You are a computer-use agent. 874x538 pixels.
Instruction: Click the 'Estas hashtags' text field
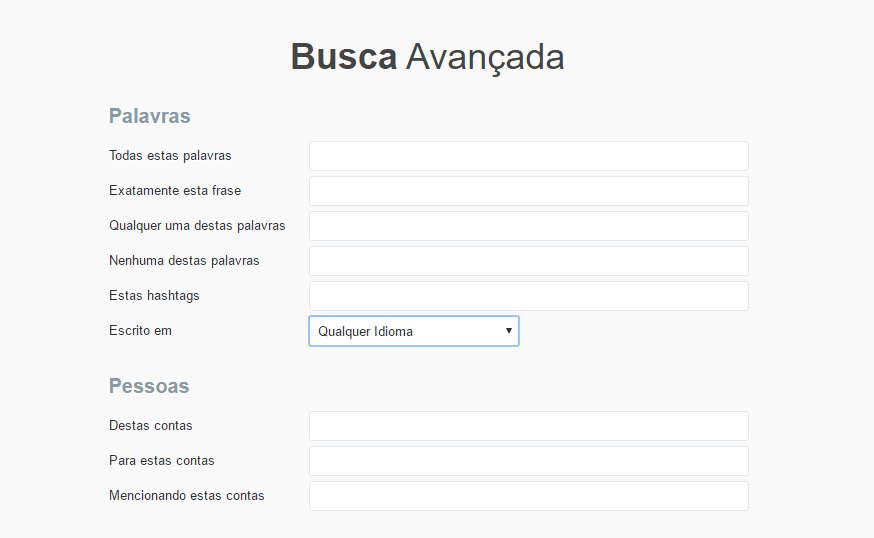pyautogui.click(x=528, y=296)
